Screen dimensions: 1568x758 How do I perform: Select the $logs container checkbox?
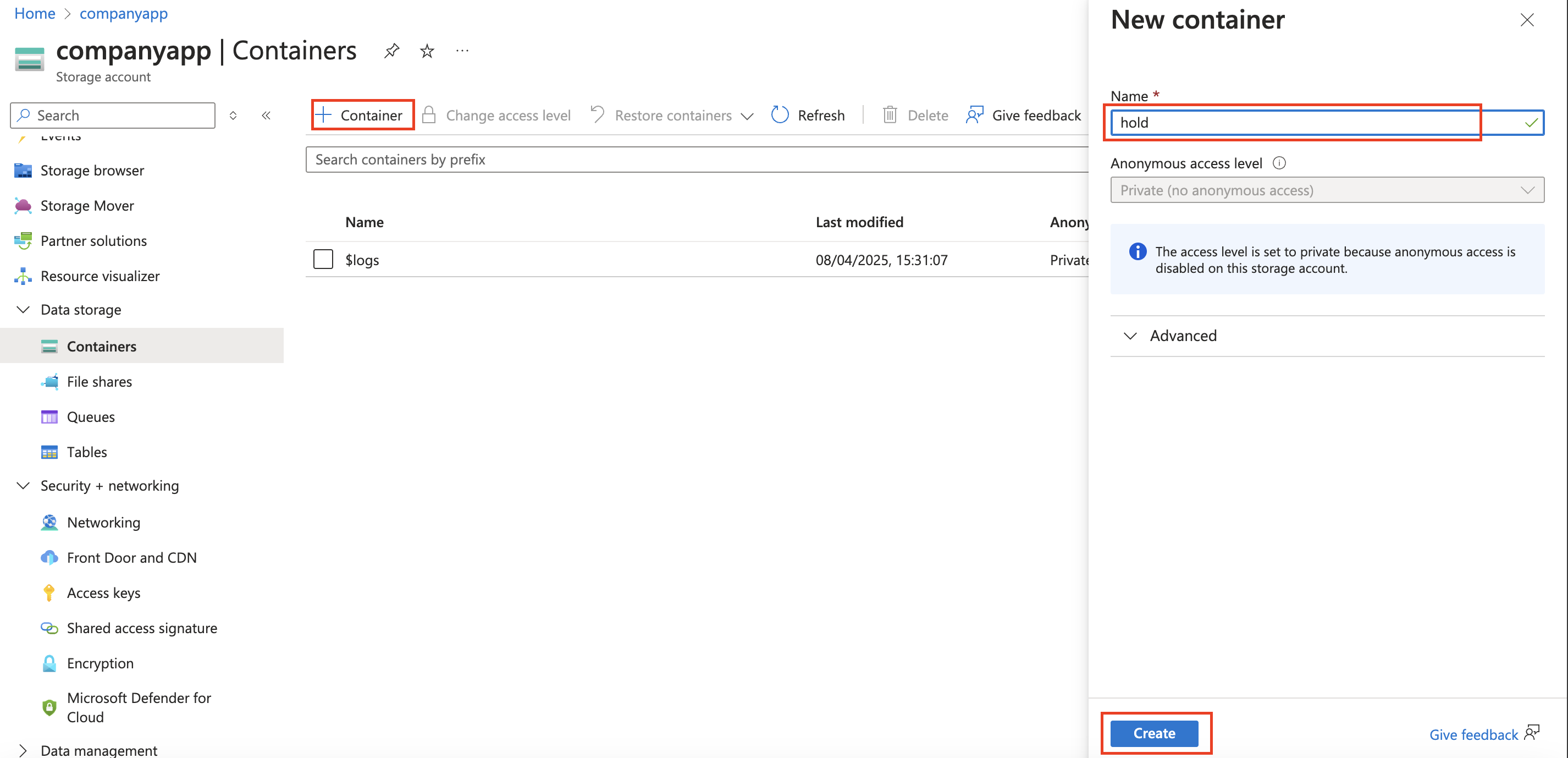(323, 260)
